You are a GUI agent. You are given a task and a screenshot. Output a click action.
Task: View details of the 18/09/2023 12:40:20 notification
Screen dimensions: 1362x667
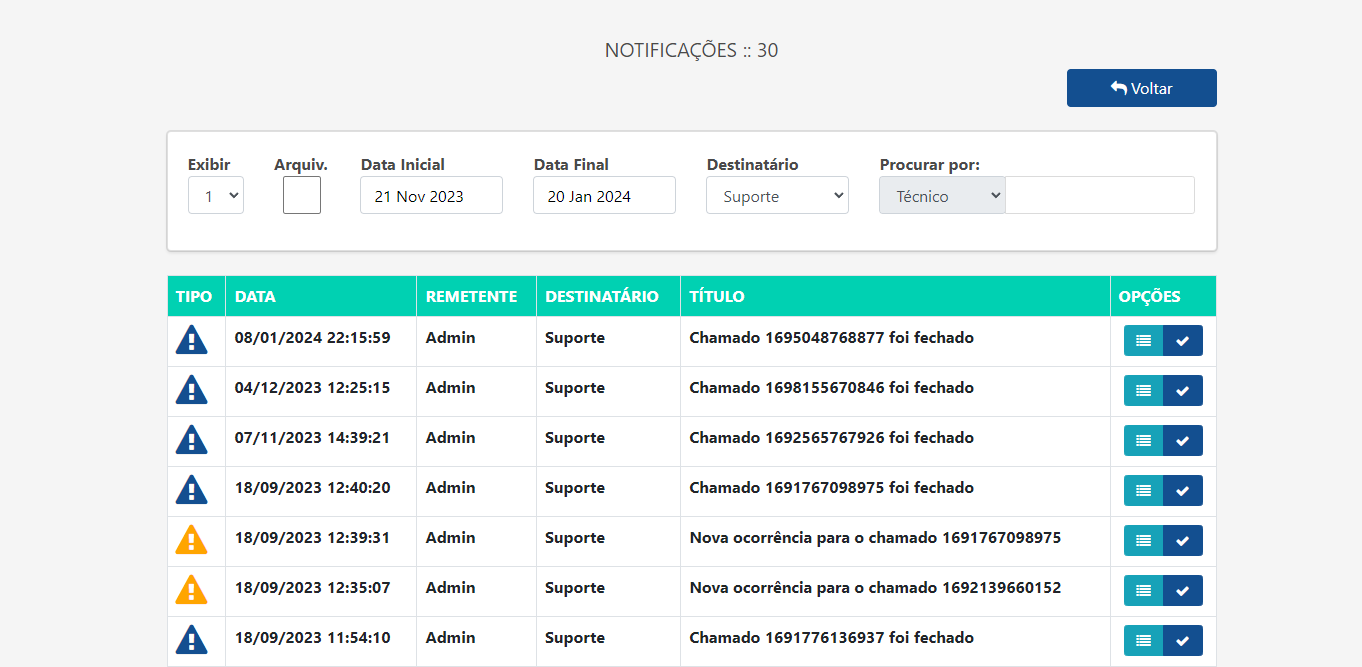pyautogui.click(x=1142, y=490)
